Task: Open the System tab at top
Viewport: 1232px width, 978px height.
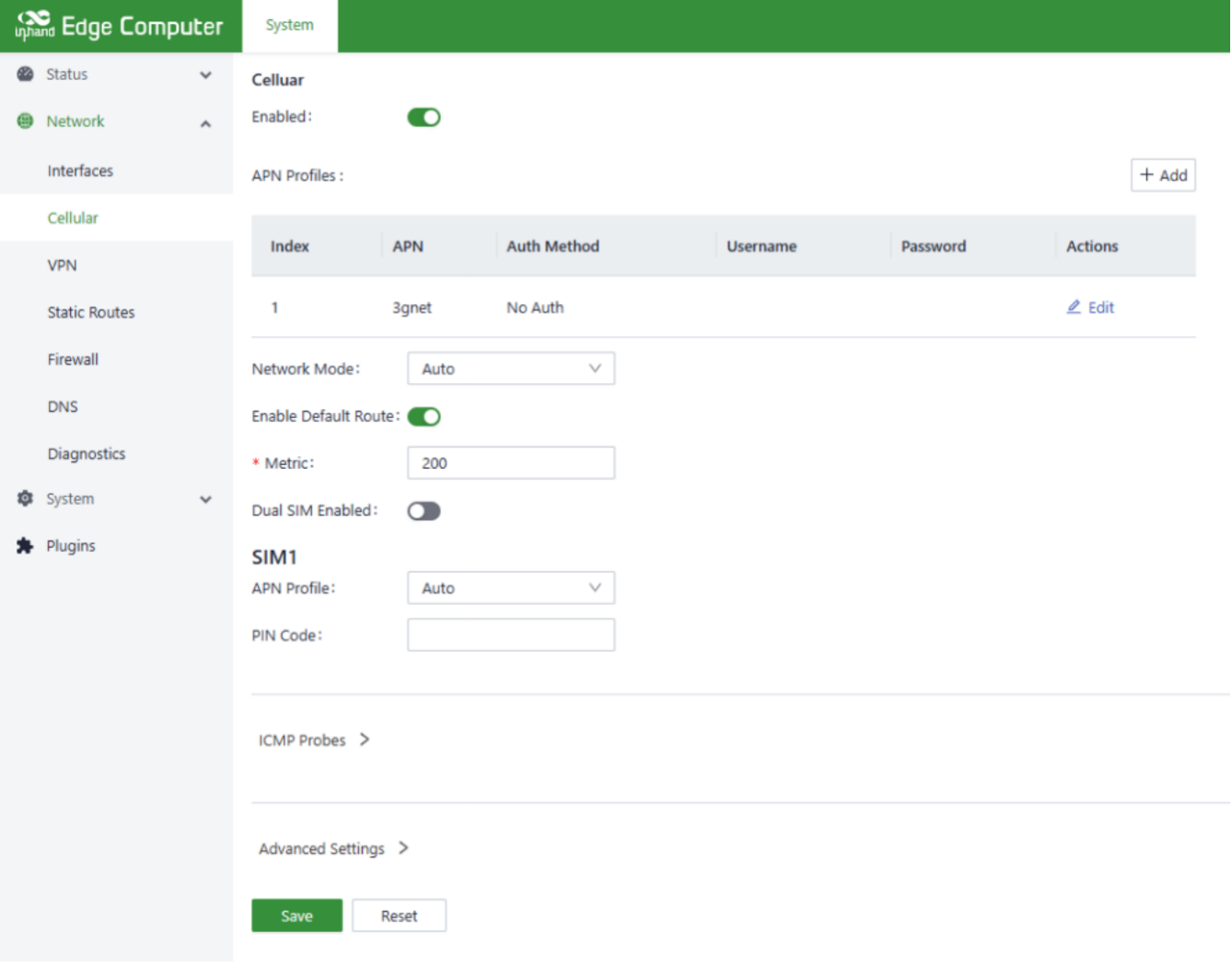Action: [289, 26]
